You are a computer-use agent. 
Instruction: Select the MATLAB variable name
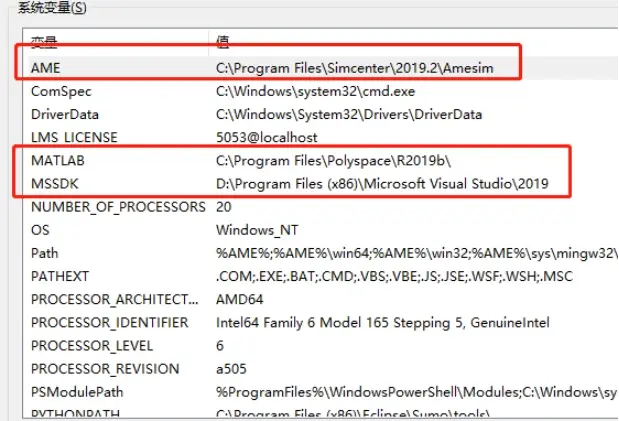[58, 161]
